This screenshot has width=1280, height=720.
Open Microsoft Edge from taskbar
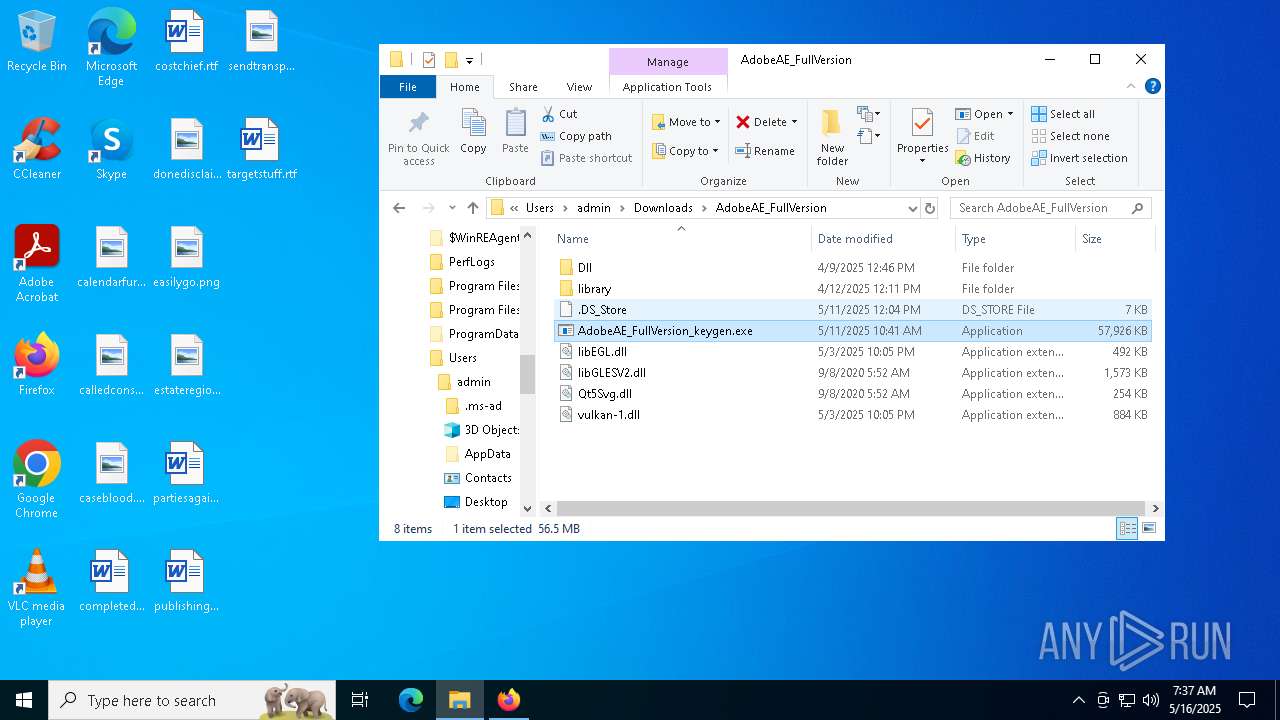point(411,700)
